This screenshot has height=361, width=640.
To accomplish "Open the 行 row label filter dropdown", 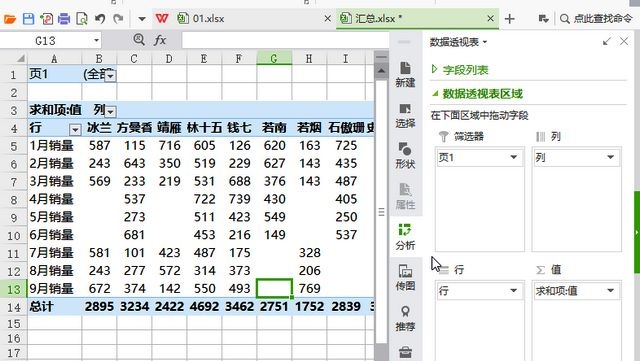I will [75, 130].
